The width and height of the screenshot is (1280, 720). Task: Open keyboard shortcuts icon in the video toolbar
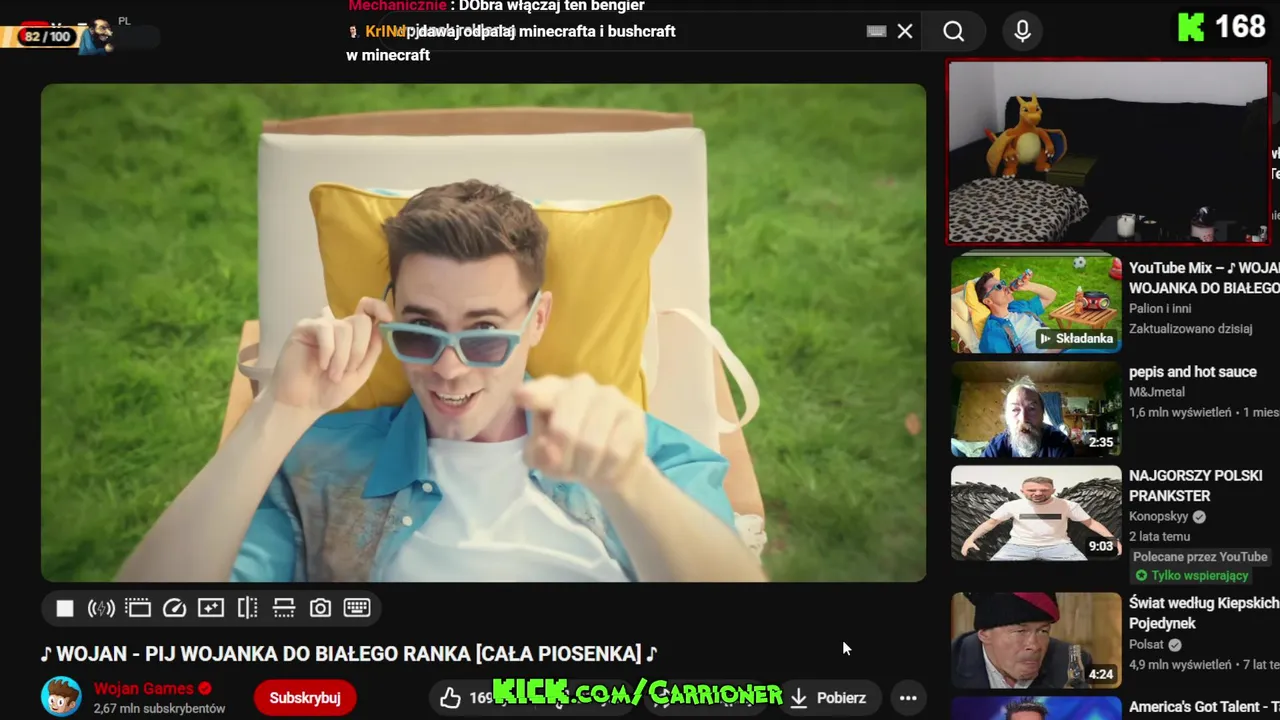click(357, 608)
